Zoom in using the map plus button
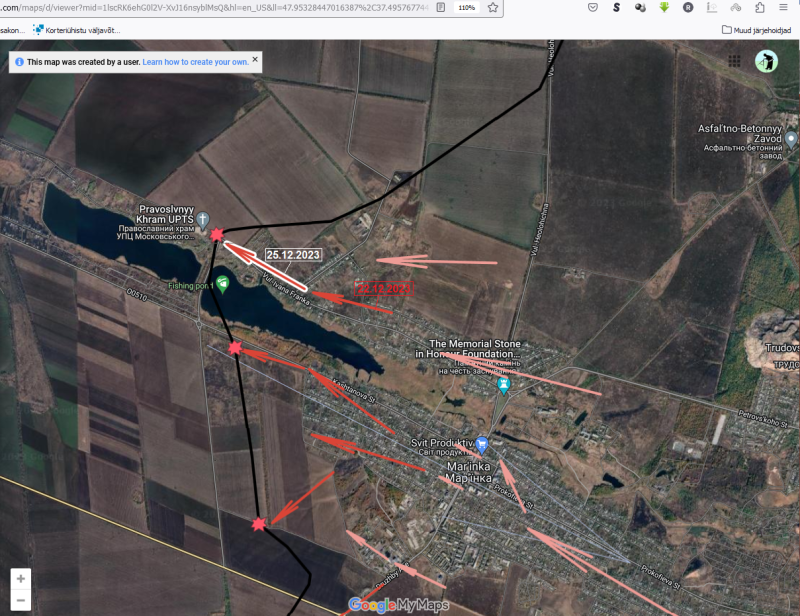Screen dimensions: 800x616 click(x=22, y=578)
